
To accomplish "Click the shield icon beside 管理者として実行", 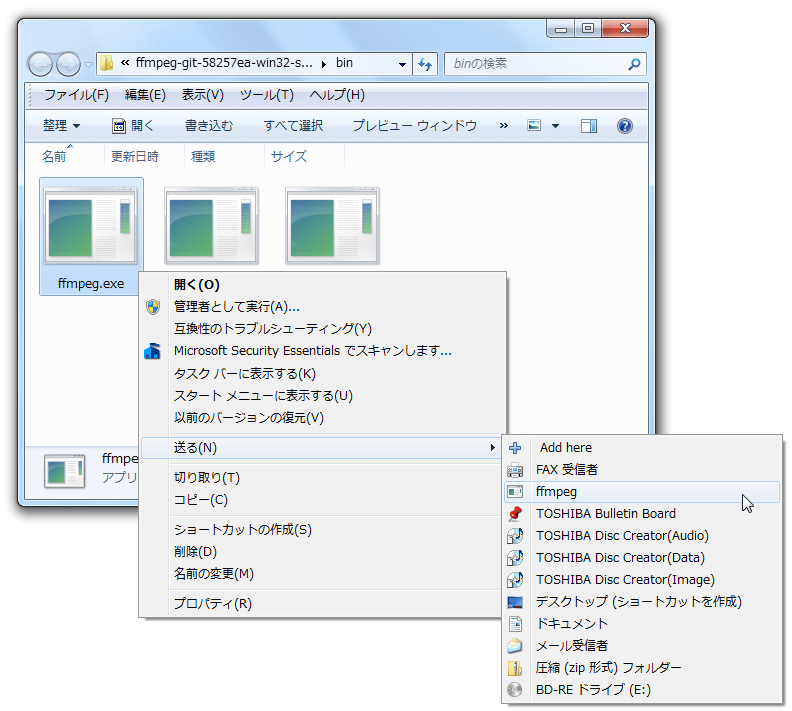I will [x=153, y=307].
